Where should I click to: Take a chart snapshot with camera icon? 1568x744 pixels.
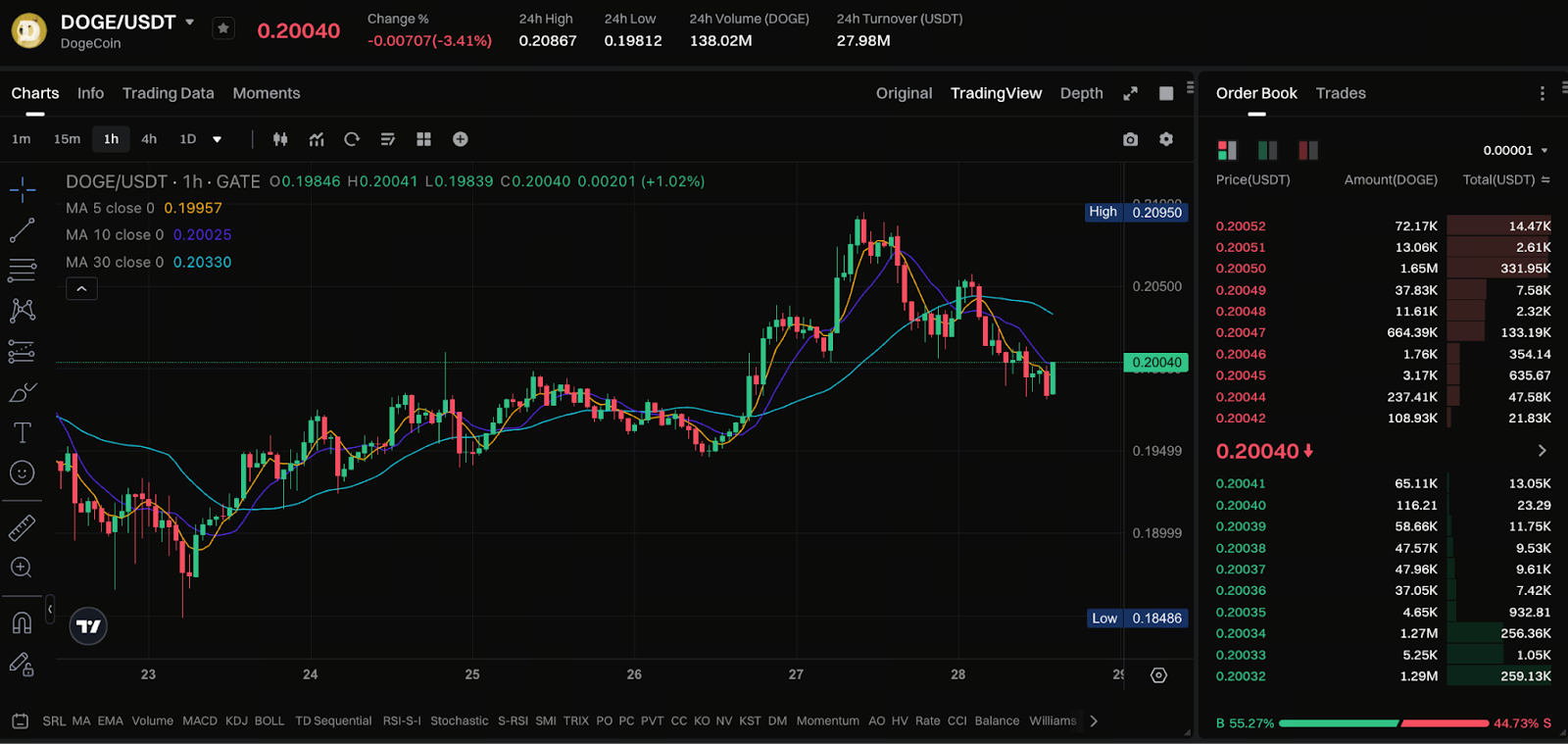click(x=1130, y=139)
